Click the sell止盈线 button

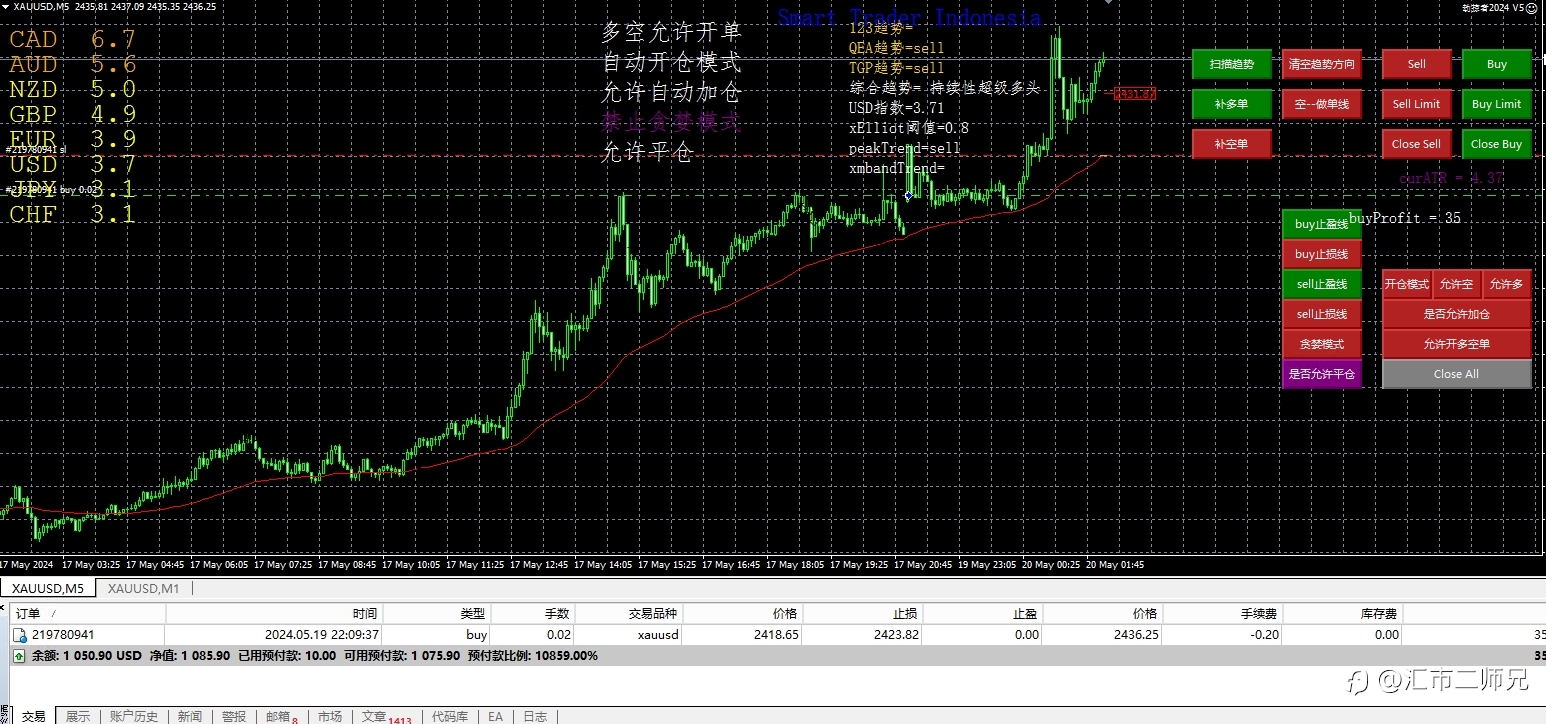[x=1322, y=284]
